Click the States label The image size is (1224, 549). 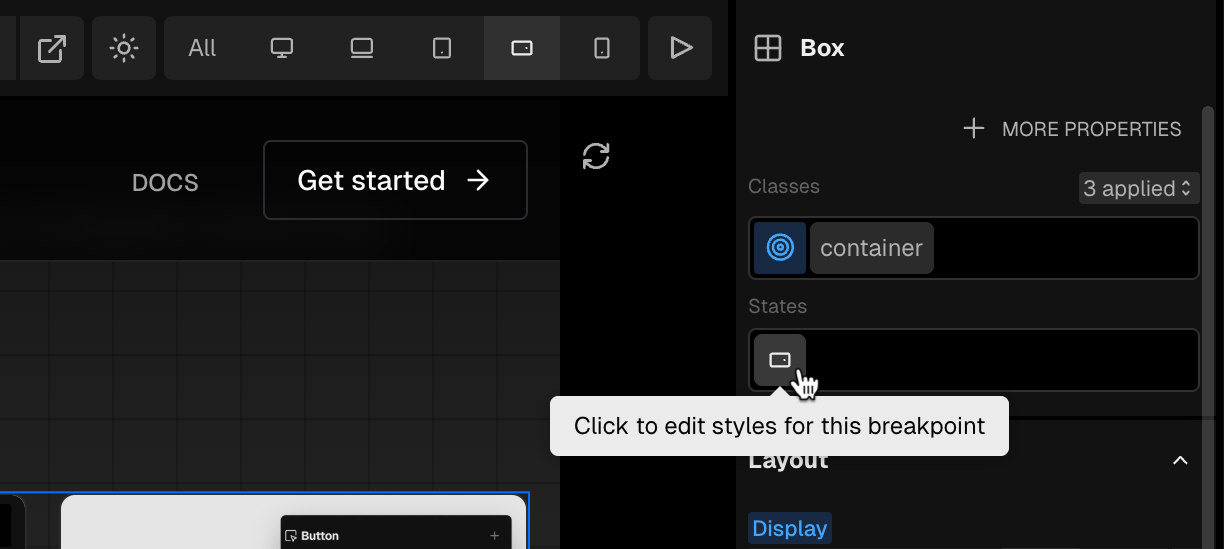pos(777,306)
